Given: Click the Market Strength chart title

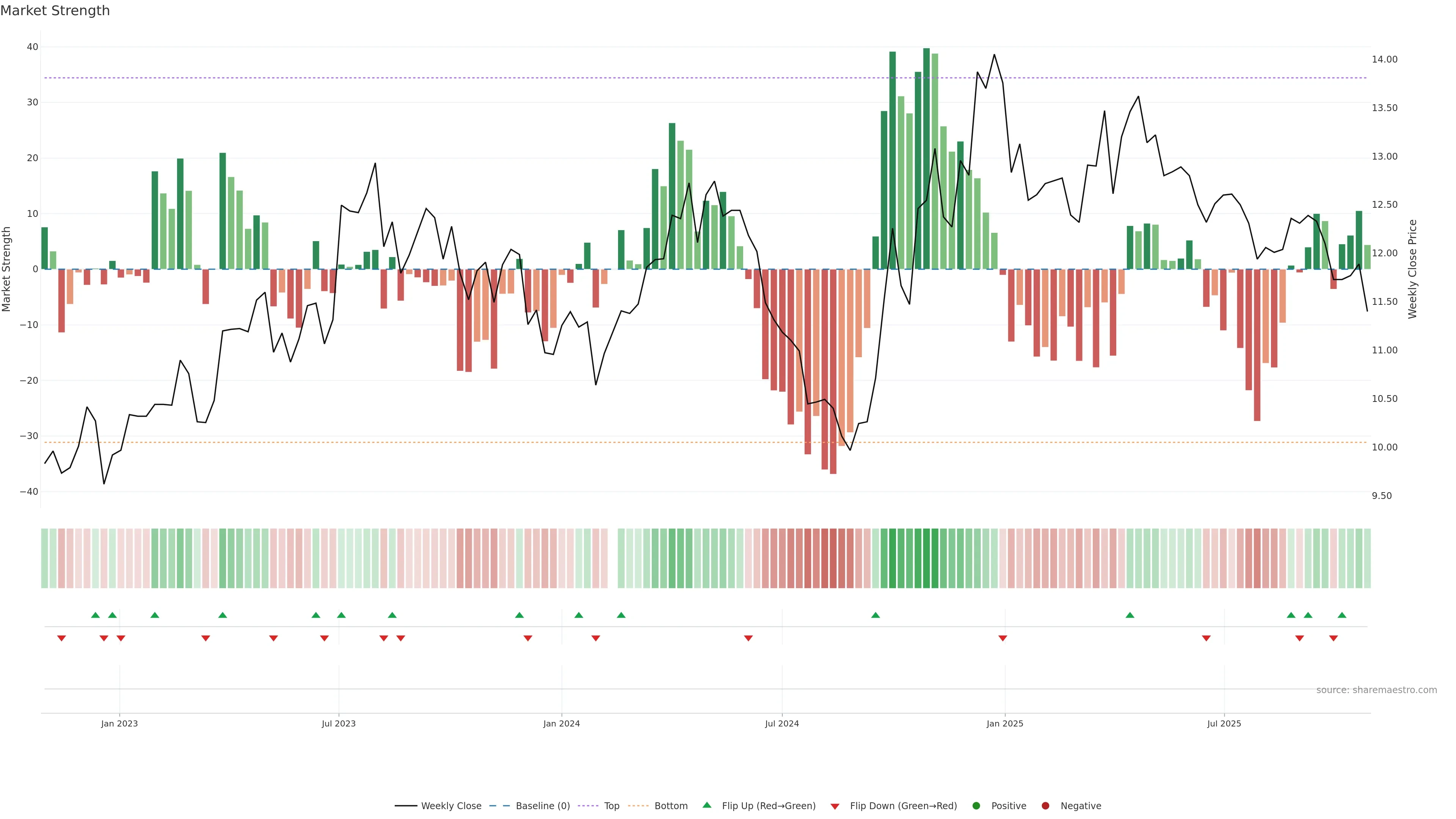Looking at the screenshot, I should click(x=55, y=11).
